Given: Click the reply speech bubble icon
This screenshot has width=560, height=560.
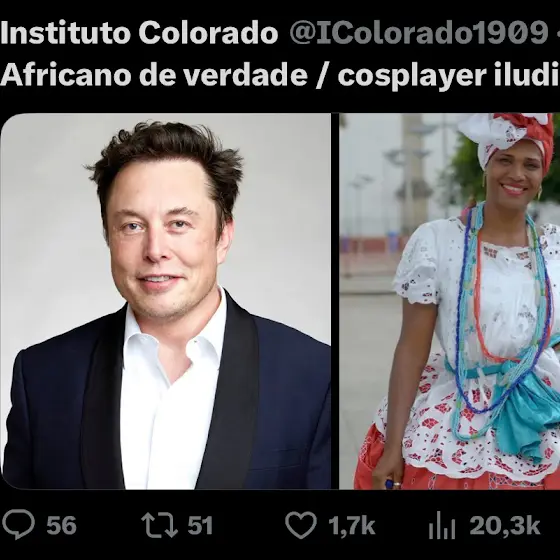Looking at the screenshot, I should tap(18, 524).
